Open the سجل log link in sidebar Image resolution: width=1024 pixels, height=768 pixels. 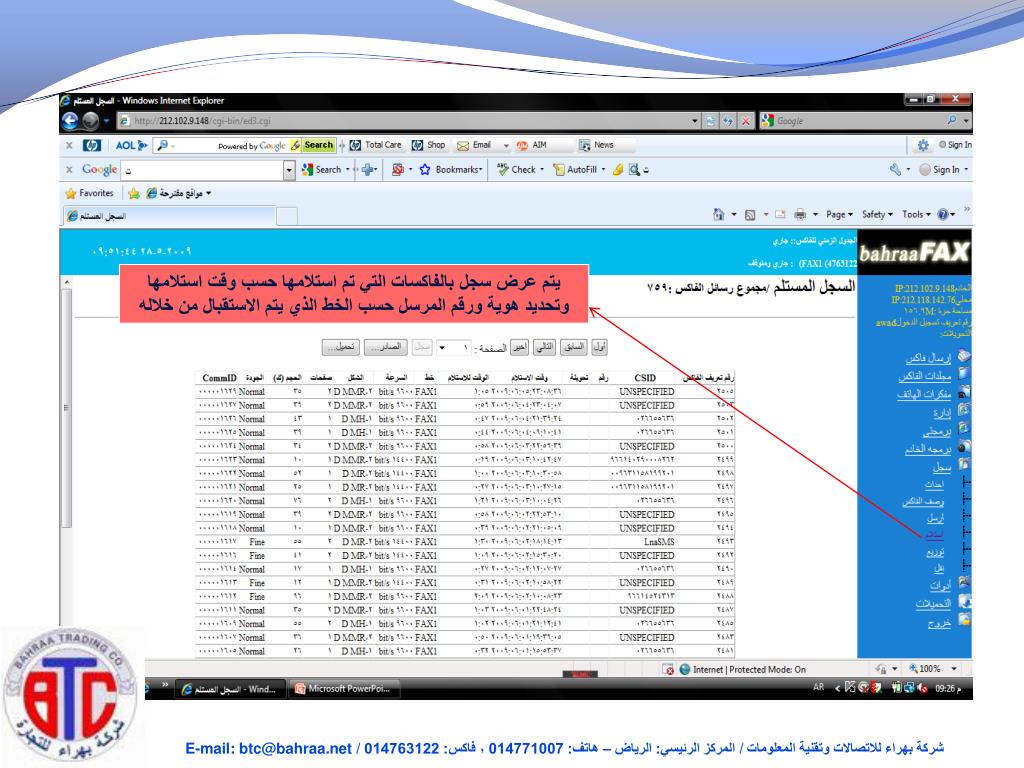(x=942, y=467)
